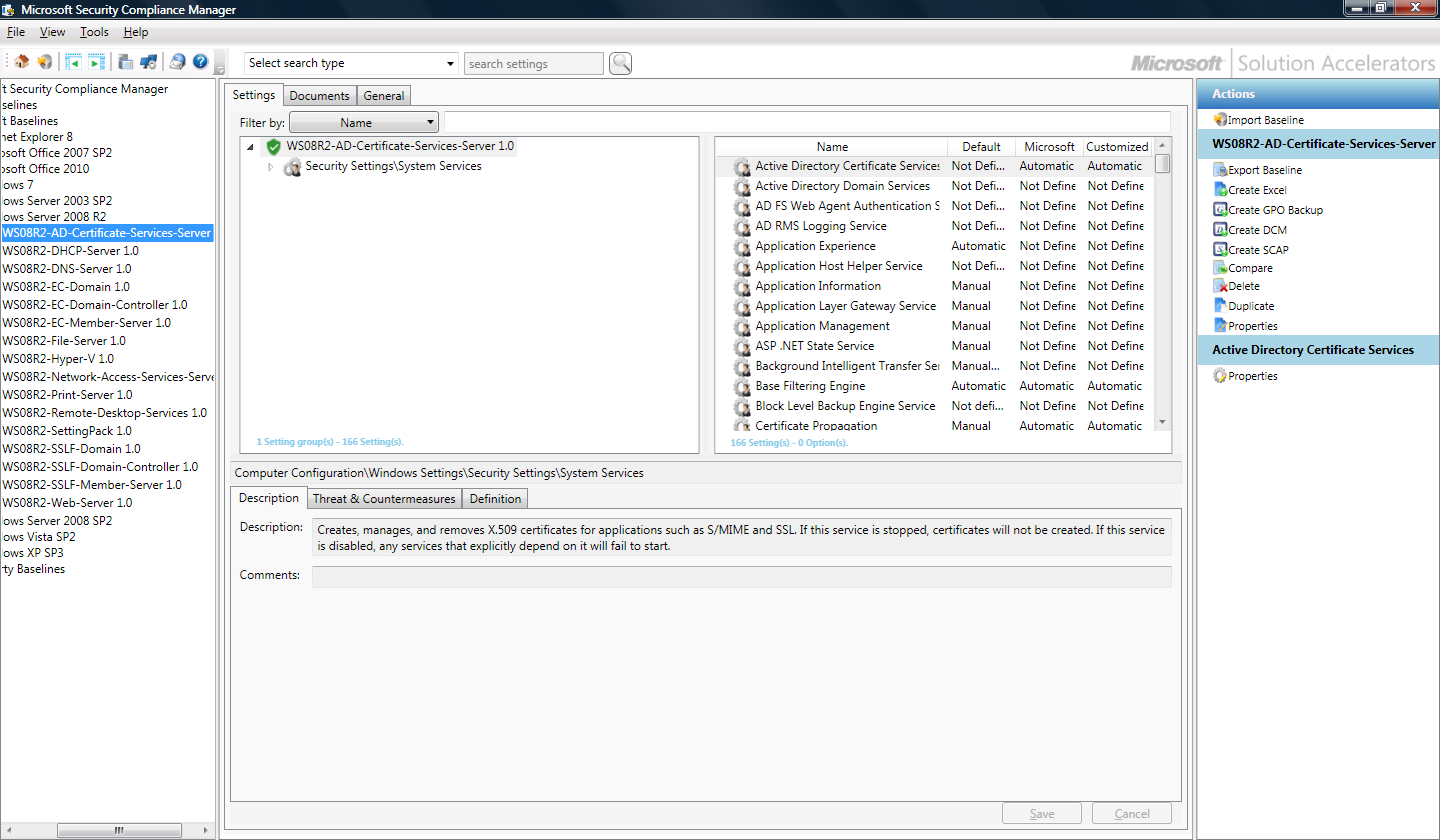Select WS08R2-Hyper-V 1.0 baseline
Image resolution: width=1440 pixels, height=840 pixels.
point(57,359)
